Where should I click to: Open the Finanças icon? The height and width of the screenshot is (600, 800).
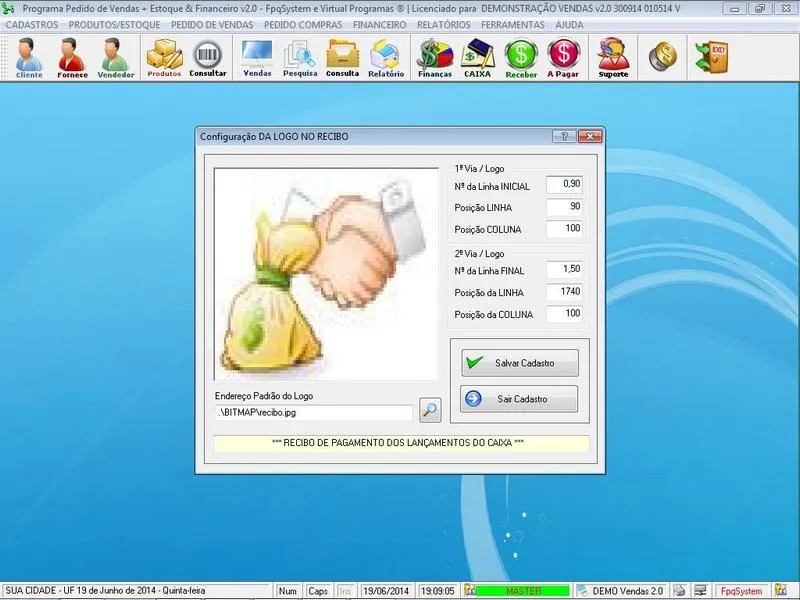tap(435, 58)
